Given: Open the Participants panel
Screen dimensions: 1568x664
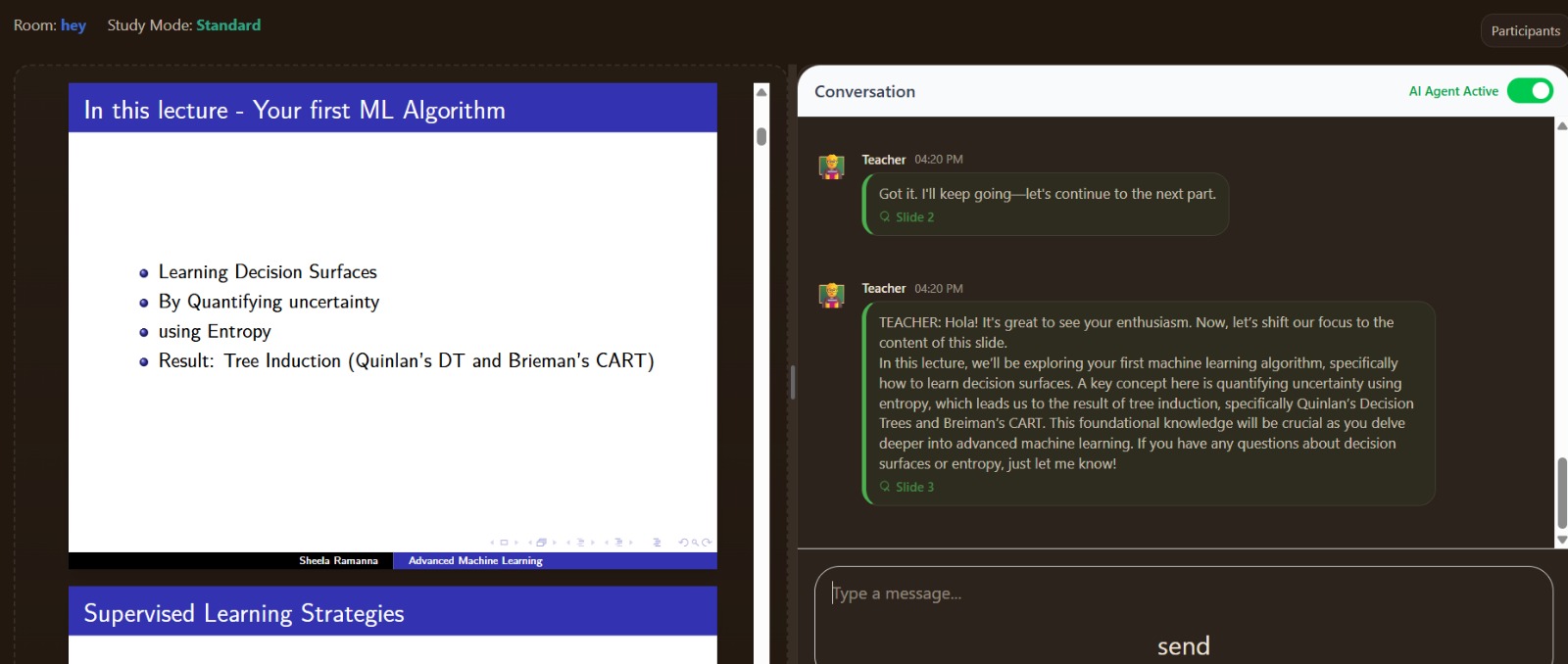Looking at the screenshot, I should 1525,30.
